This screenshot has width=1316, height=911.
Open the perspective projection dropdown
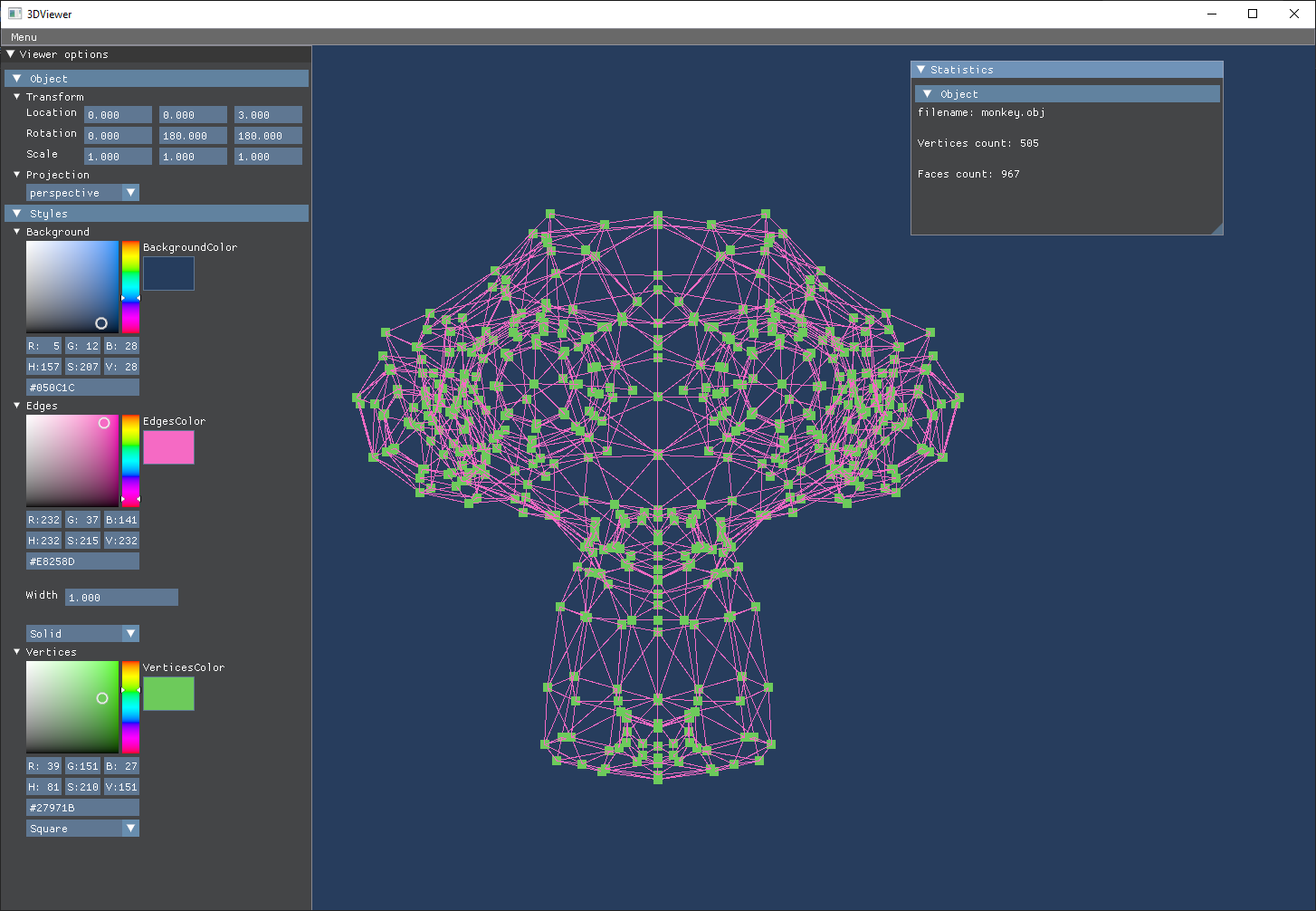(x=82, y=193)
